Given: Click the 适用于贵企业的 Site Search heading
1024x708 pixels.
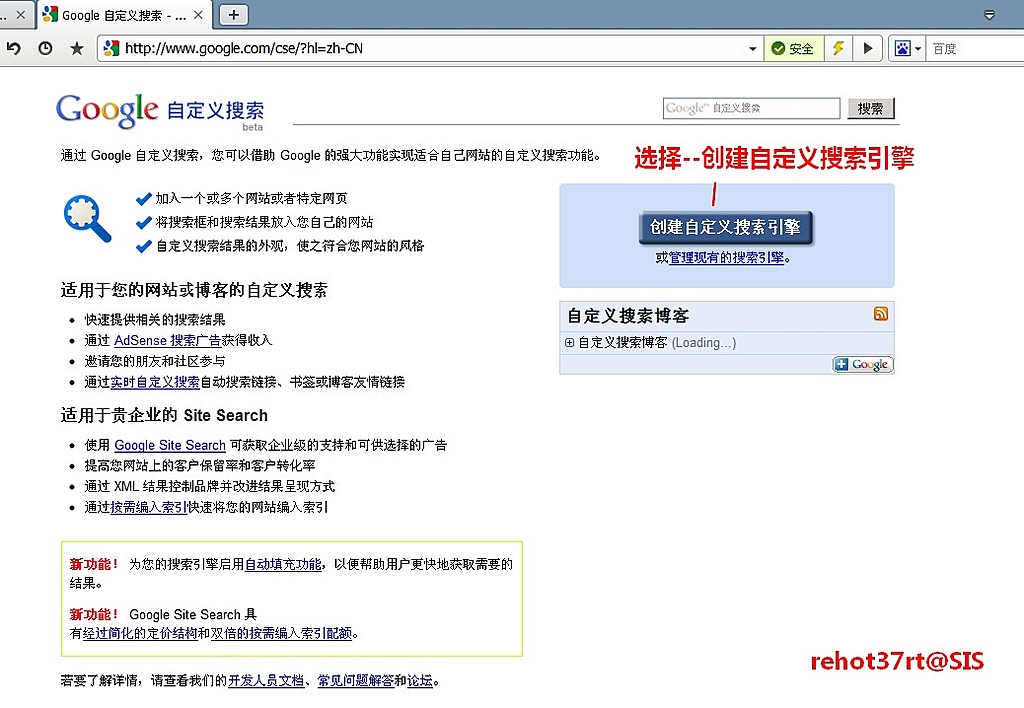Looking at the screenshot, I should point(165,415).
